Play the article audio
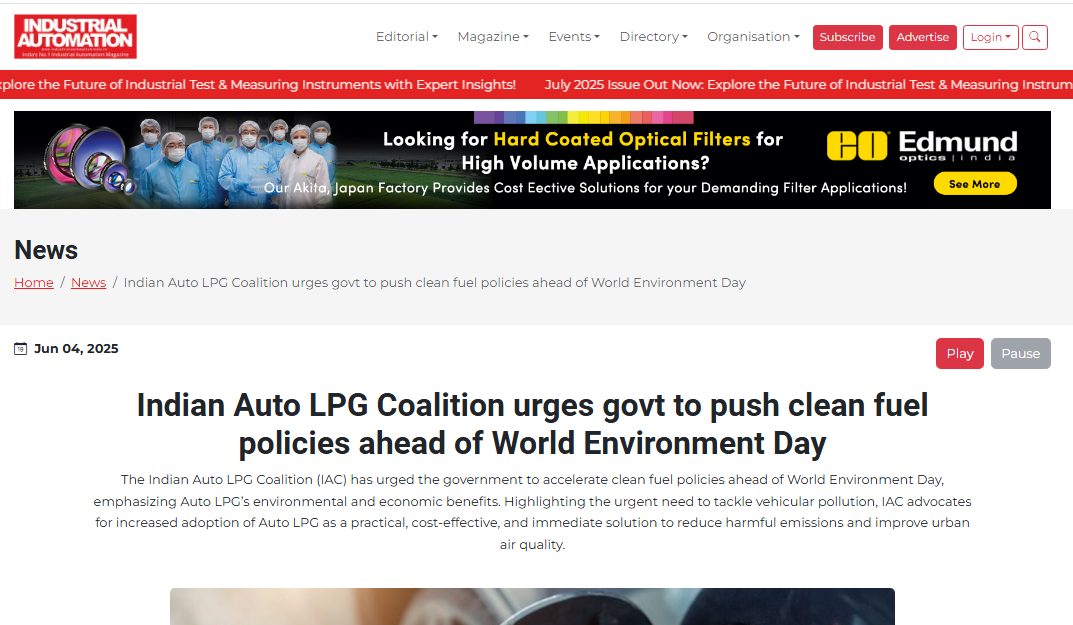This screenshot has width=1073, height=625. [959, 353]
